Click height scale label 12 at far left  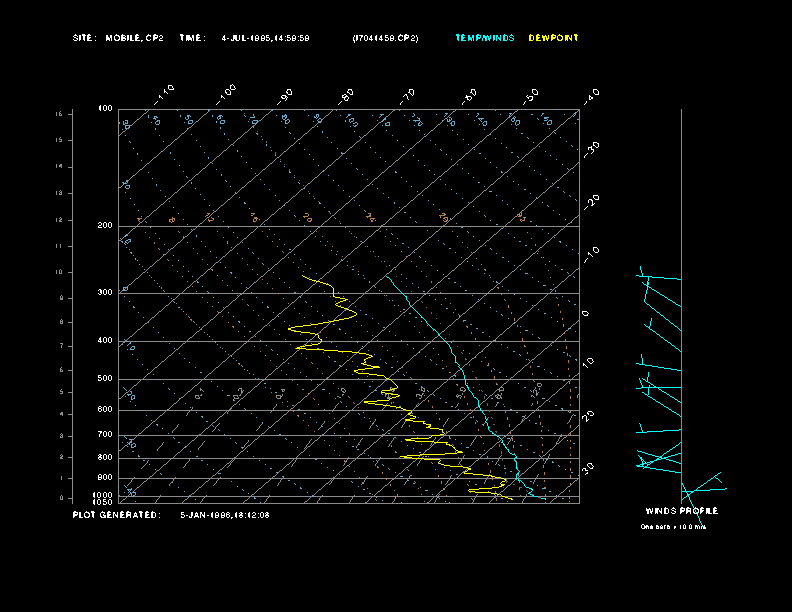tap(59, 220)
